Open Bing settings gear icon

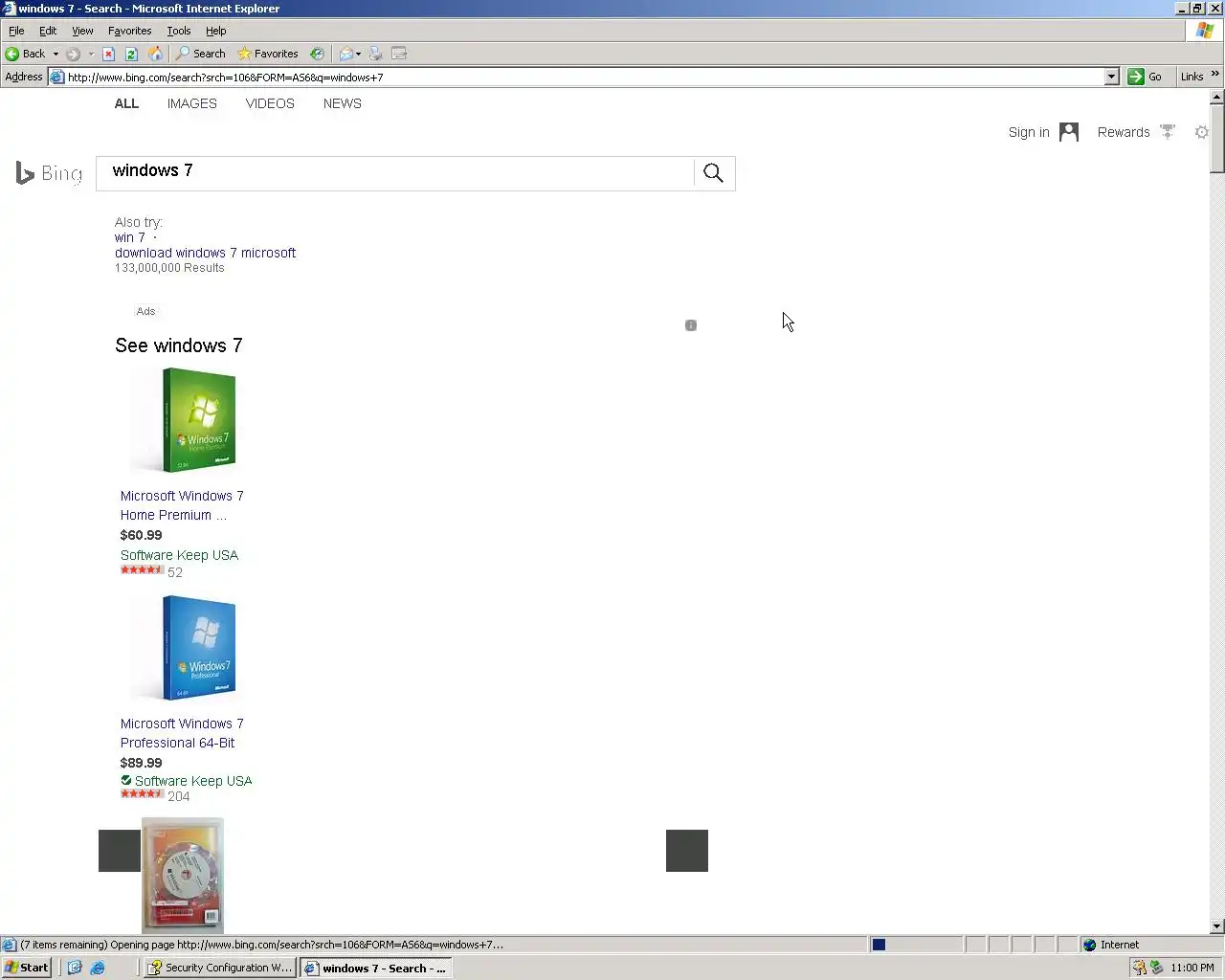(x=1202, y=132)
